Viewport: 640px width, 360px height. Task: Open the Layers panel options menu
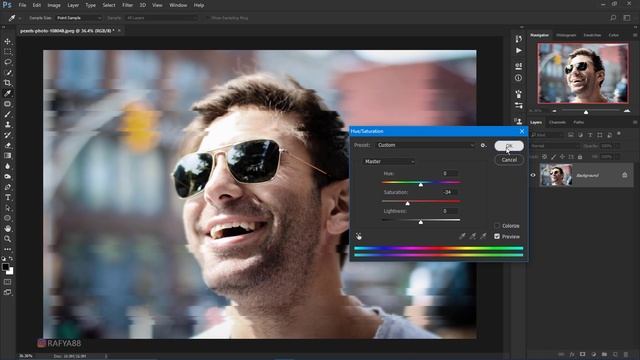(635, 122)
